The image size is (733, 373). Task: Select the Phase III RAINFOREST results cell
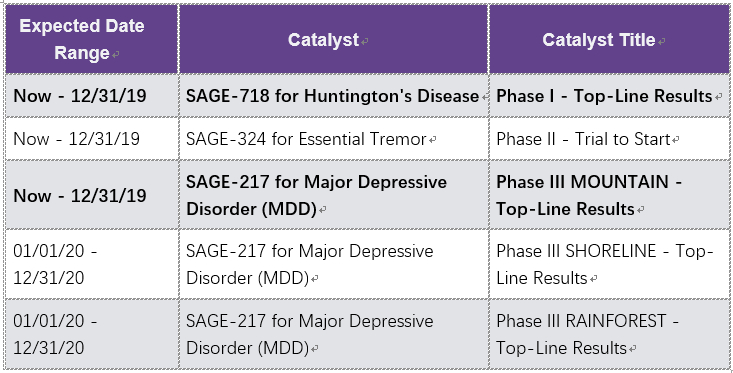coord(609,334)
